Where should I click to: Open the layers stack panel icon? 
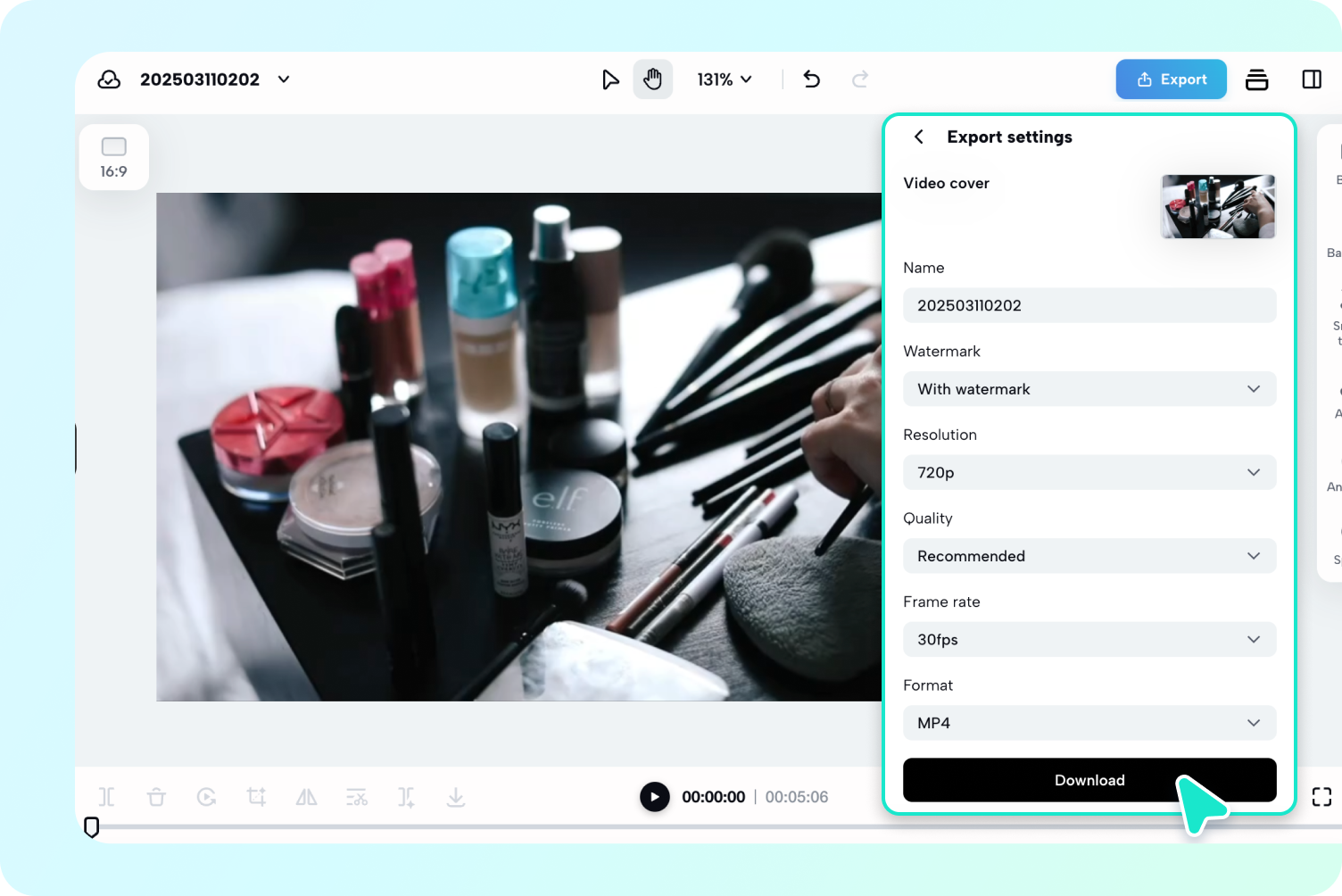pyautogui.click(x=1257, y=79)
